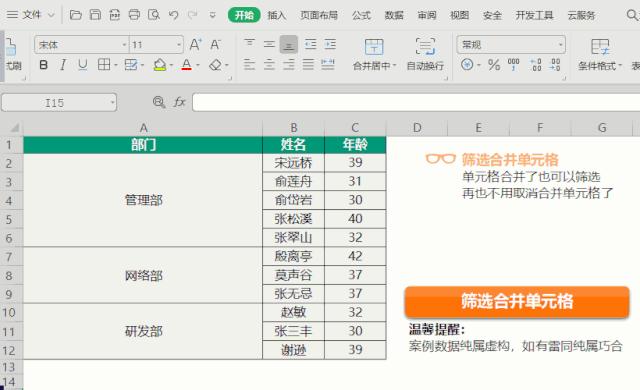Open the 开发工具 tab

click(x=534, y=15)
